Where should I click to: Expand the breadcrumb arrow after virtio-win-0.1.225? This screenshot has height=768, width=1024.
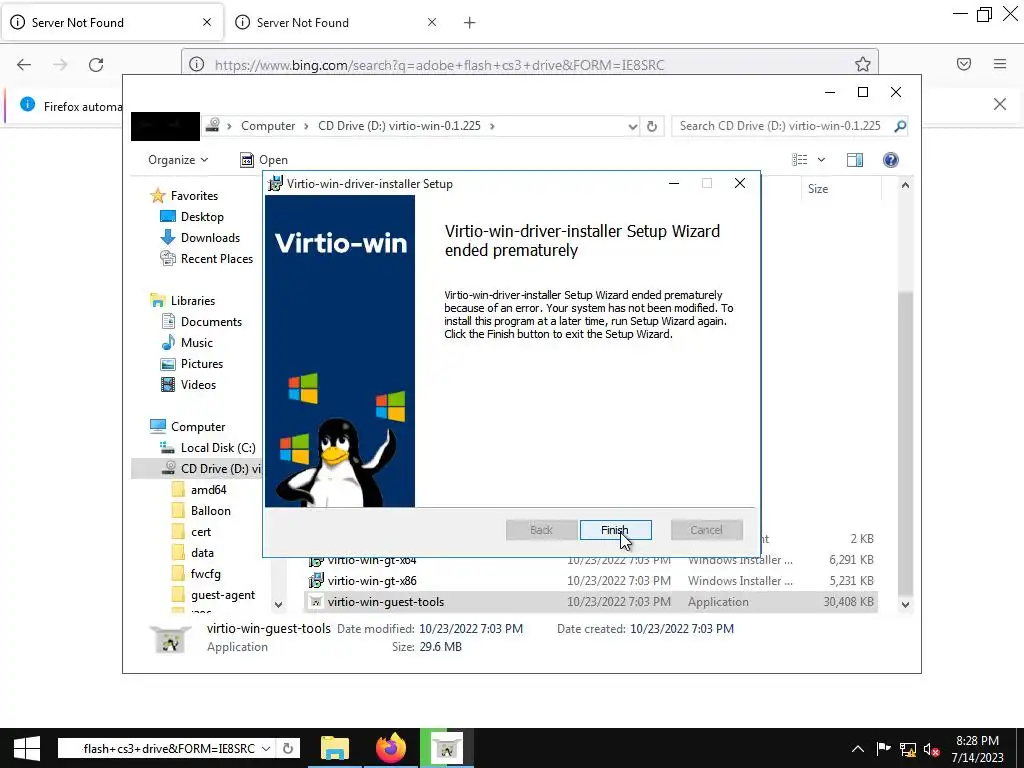pos(492,126)
